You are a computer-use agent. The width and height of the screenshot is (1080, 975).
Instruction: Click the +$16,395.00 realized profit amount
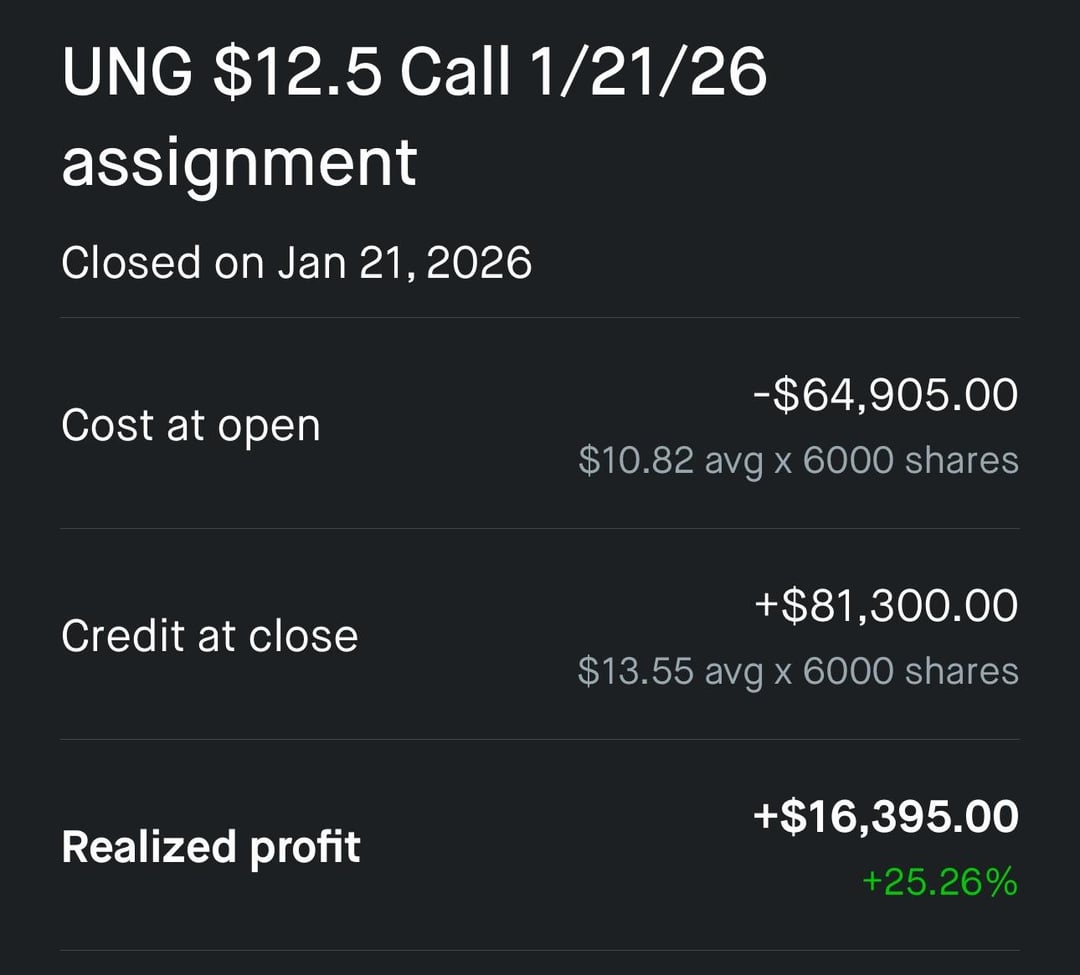[886, 817]
